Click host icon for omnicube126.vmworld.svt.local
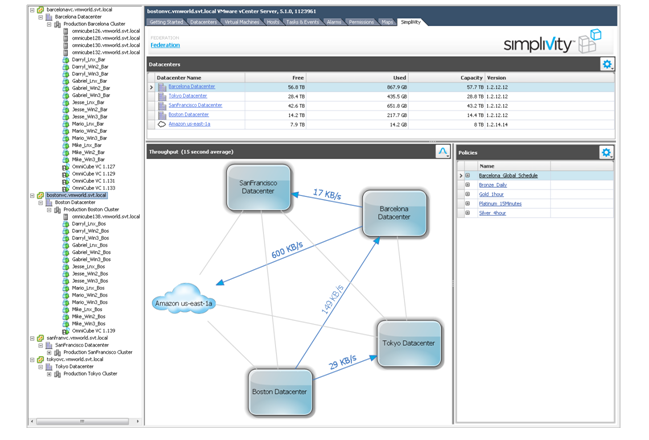 65,31
